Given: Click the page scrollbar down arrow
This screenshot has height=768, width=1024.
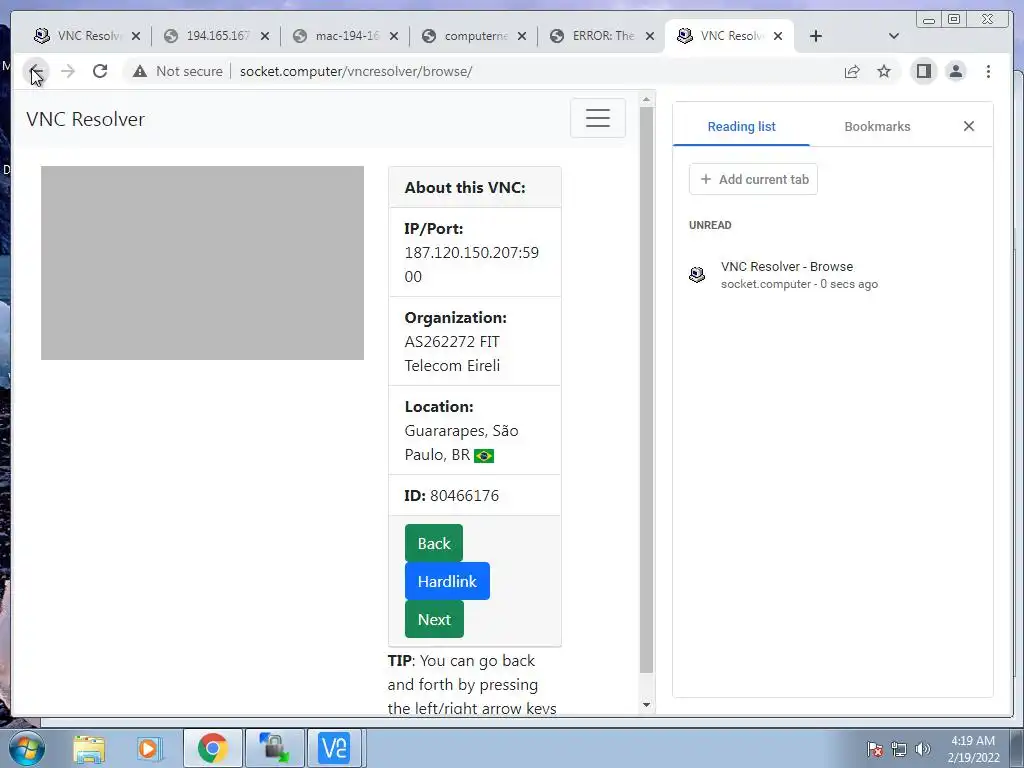Looking at the screenshot, I should tap(647, 705).
